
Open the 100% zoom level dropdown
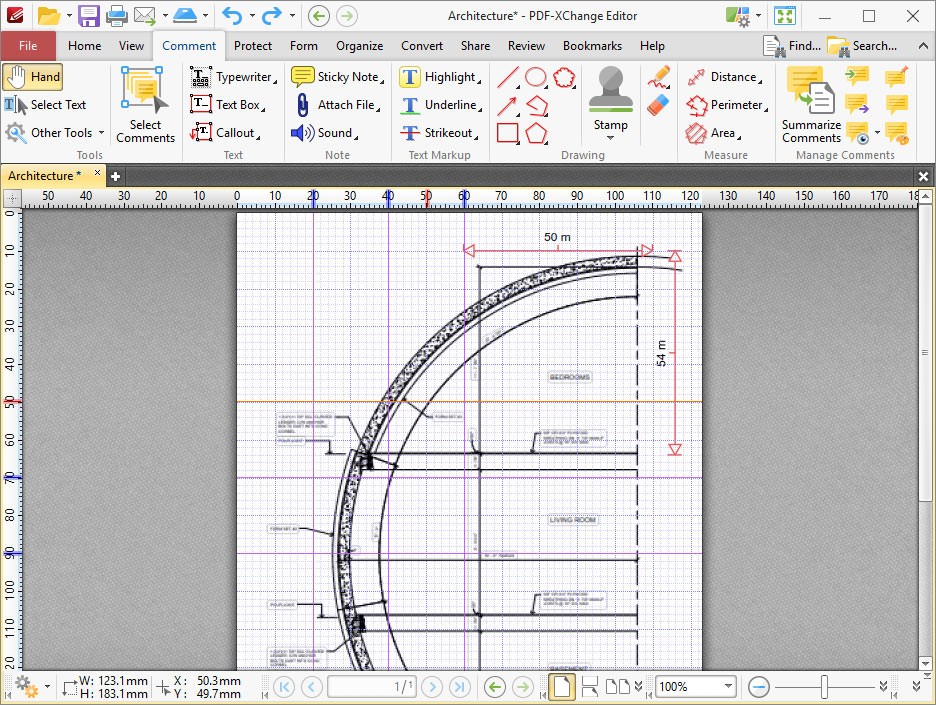pyautogui.click(x=728, y=686)
